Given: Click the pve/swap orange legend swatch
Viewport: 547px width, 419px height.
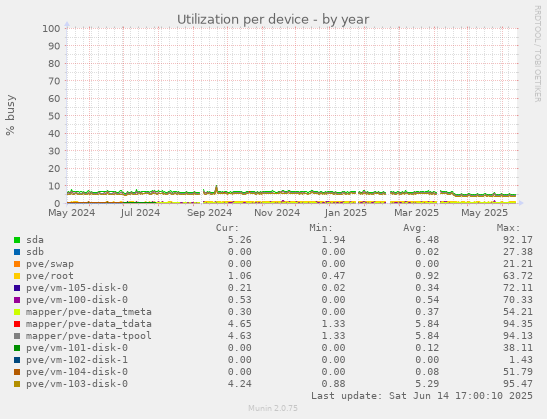Looking at the screenshot, I should click(x=17, y=264).
